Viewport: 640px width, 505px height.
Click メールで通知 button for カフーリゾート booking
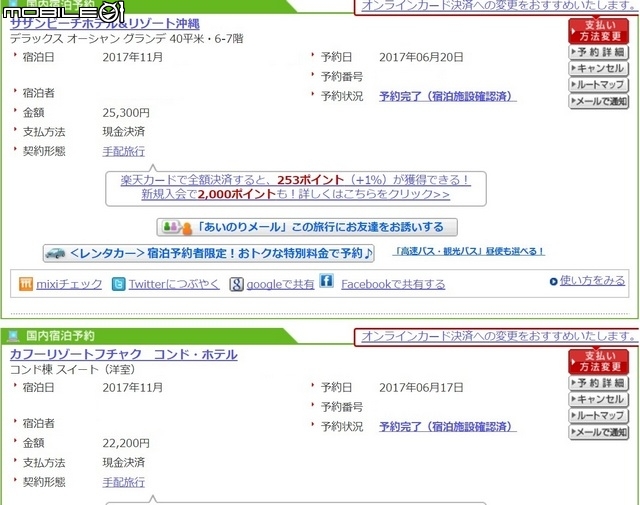(598, 432)
